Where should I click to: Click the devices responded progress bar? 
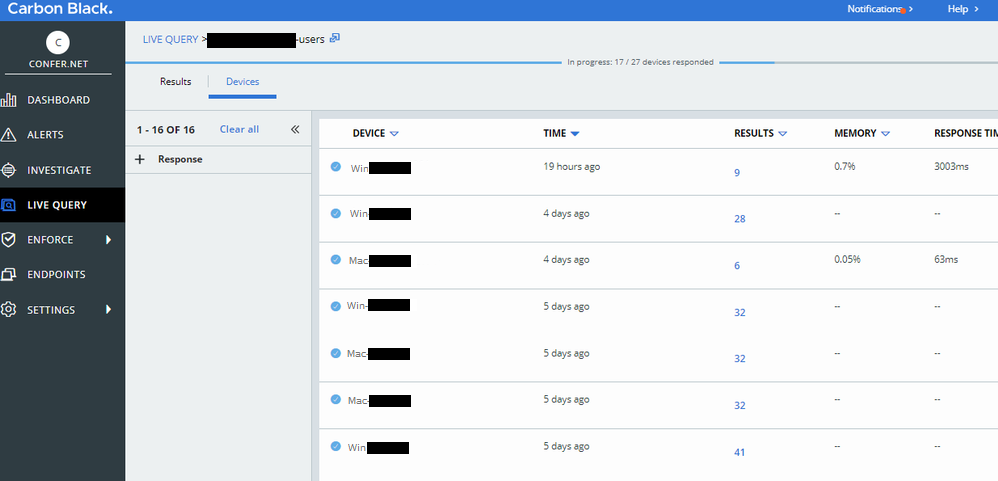pyautogui.click(x=640, y=62)
